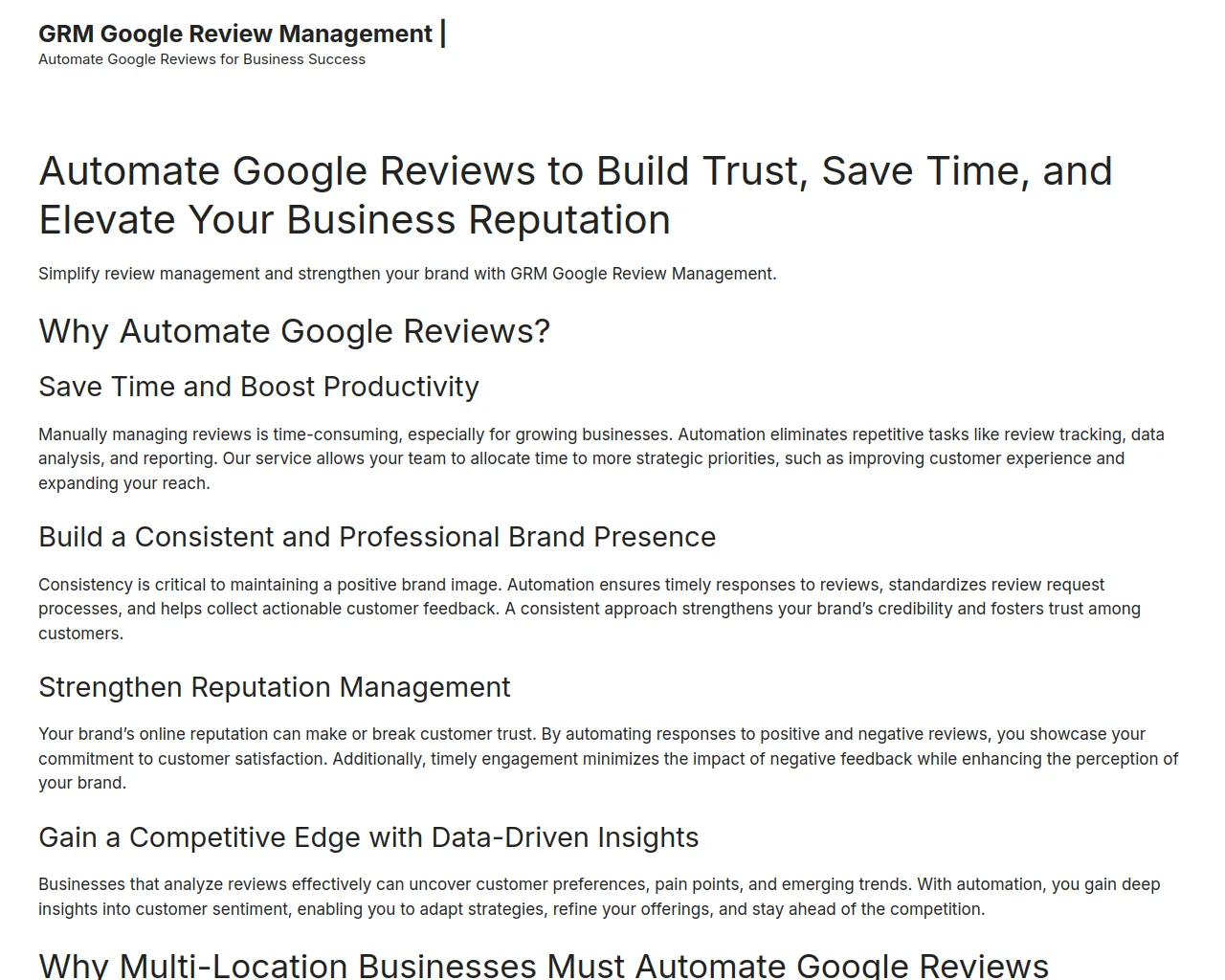This screenshot has height=980, width=1225.
Task: Select the 'Why Automate Google Reviews?' heading
Action: [294, 331]
